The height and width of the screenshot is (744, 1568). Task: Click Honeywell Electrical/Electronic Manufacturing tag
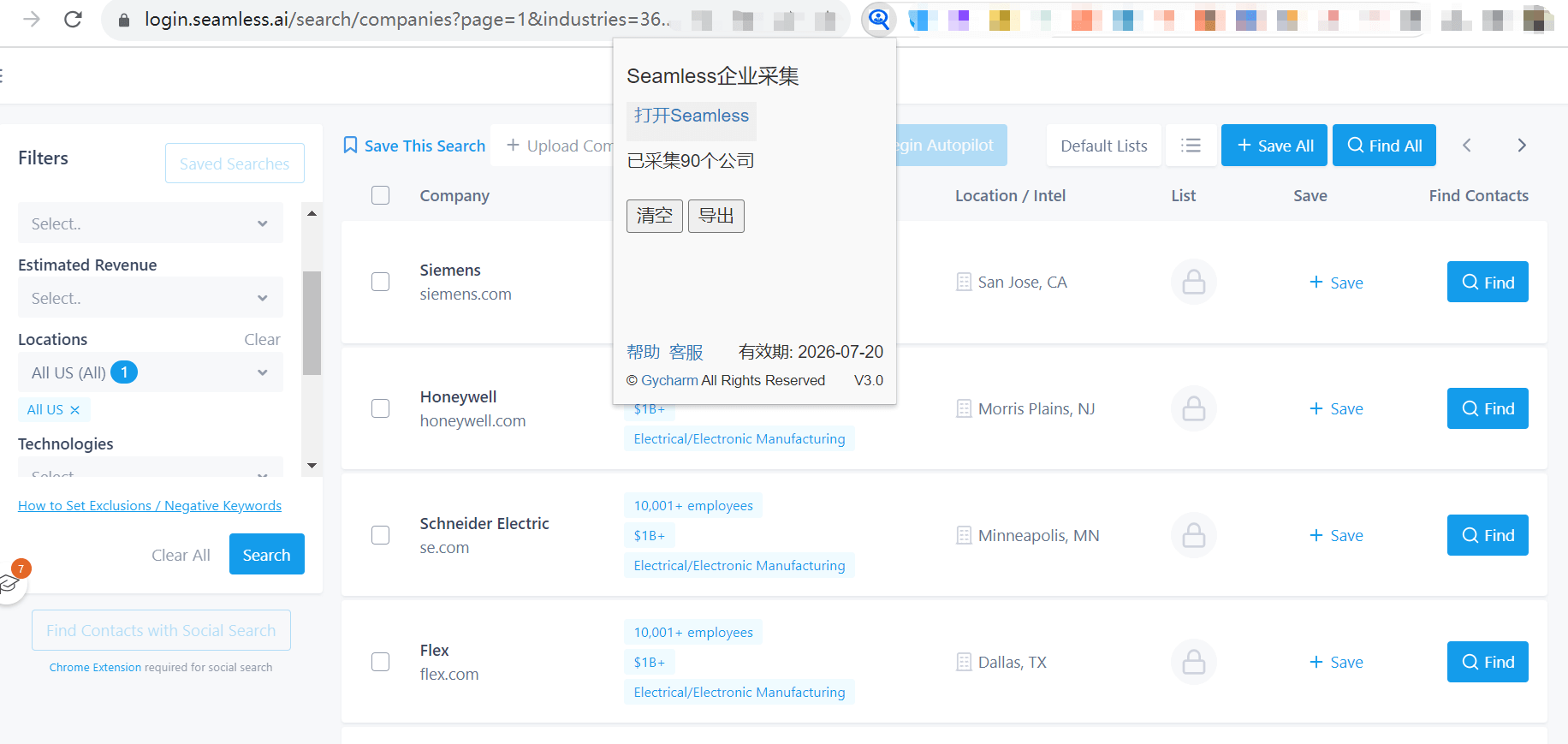[739, 439]
